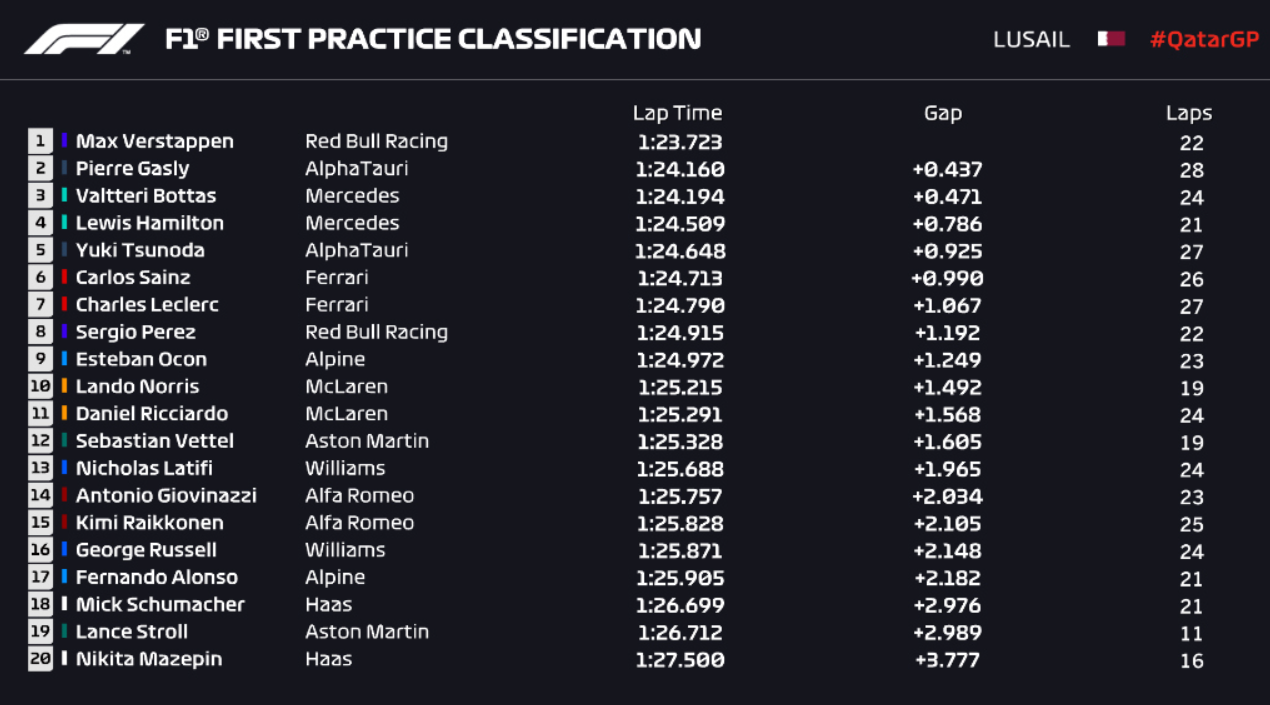Click position 10 number badge
Image resolution: width=1270 pixels, height=705 pixels.
[x=40, y=386]
